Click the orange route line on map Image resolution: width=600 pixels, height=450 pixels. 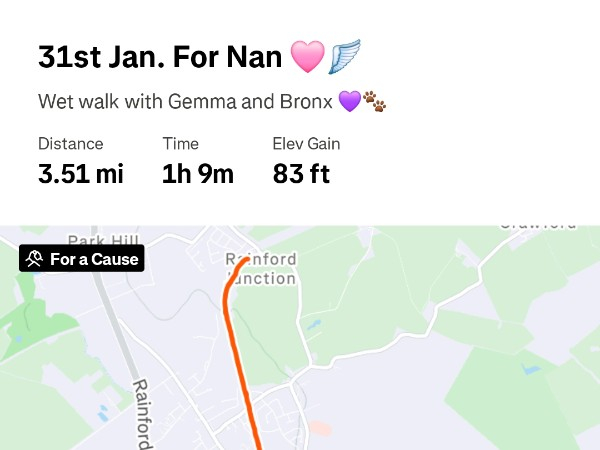[x=239, y=360]
